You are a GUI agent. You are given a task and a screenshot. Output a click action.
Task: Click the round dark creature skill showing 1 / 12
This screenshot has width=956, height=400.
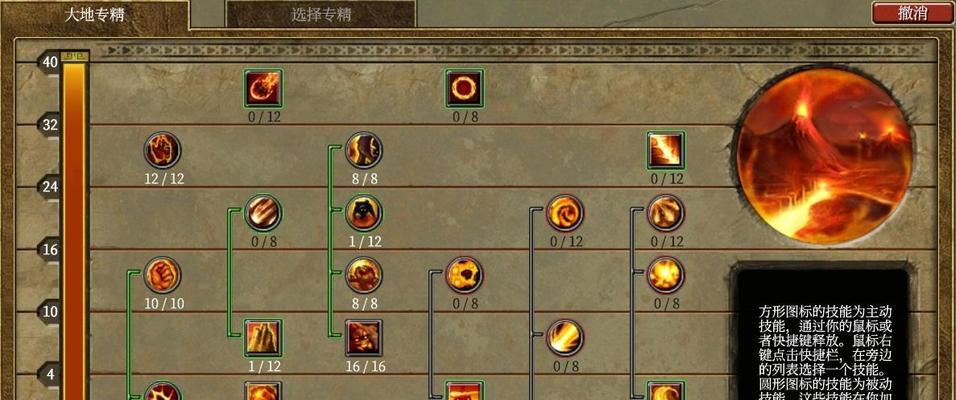tap(364, 213)
